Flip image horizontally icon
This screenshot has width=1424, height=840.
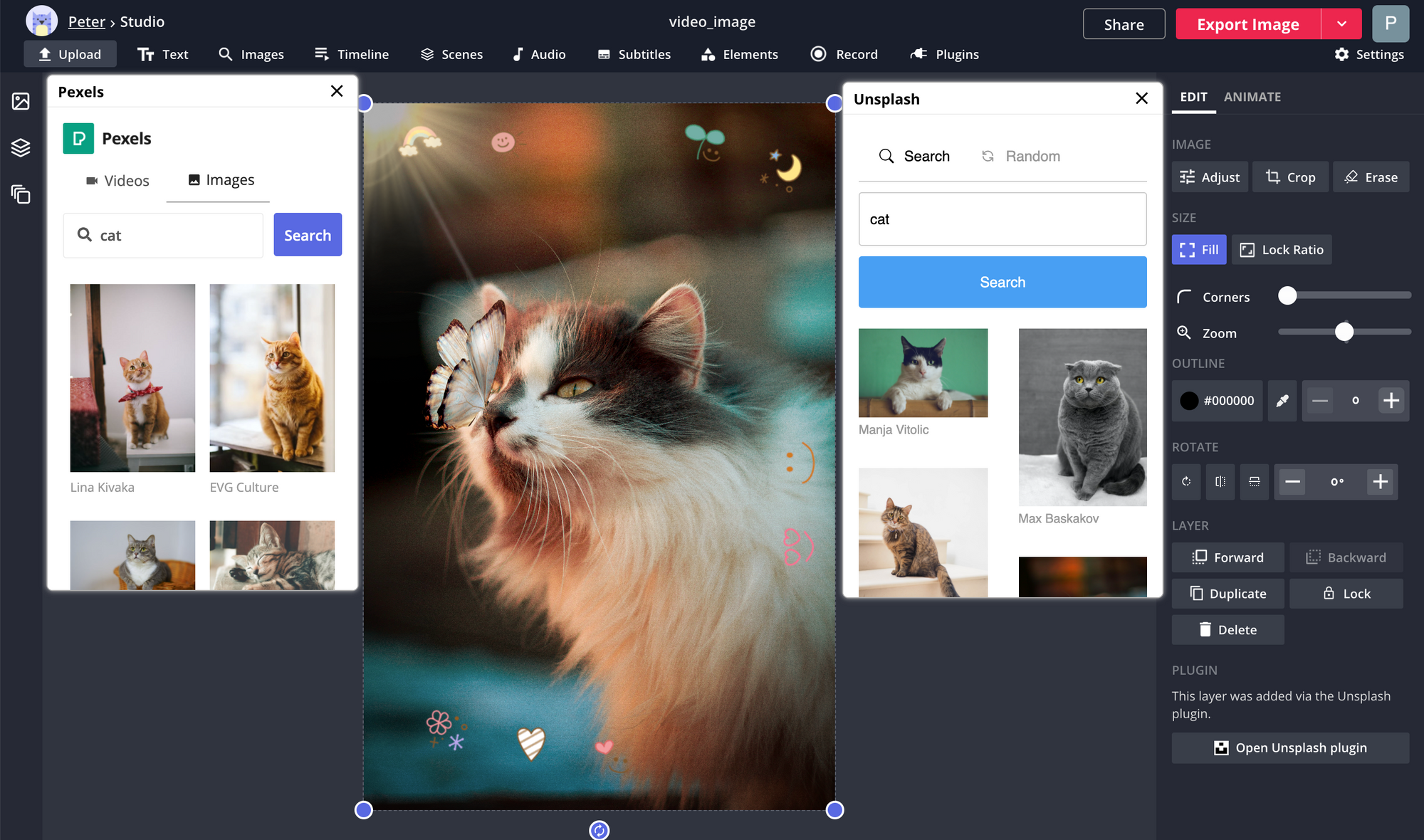[x=1220, y=482]
